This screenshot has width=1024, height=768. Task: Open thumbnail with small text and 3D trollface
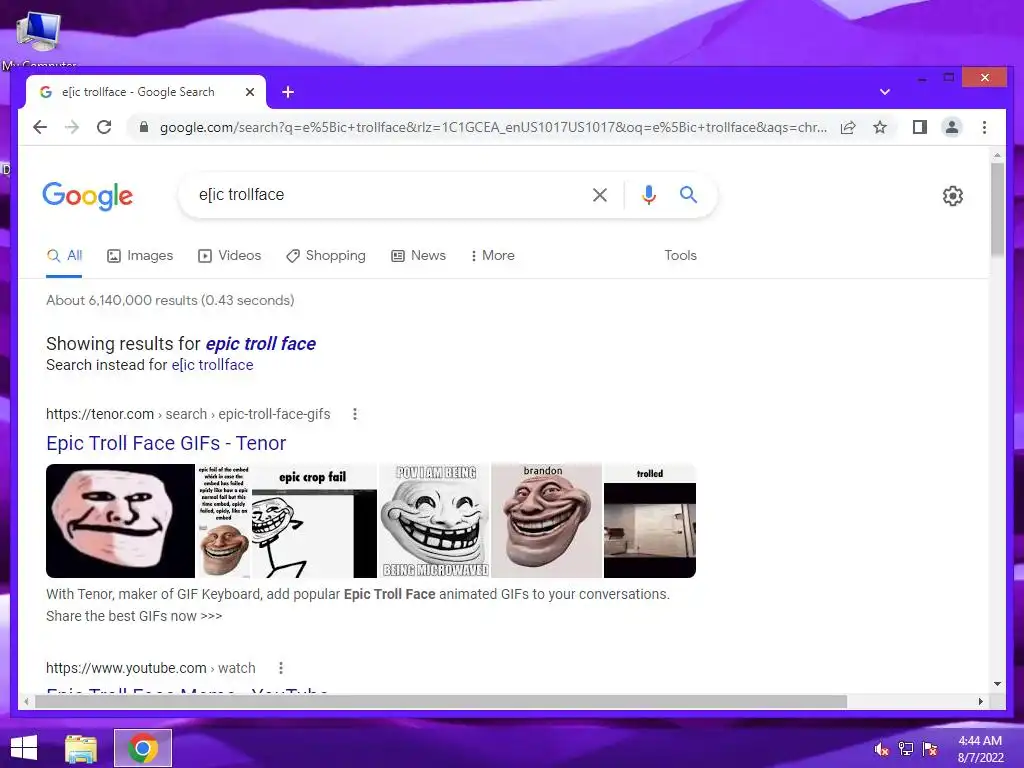[x=223, y=520]
